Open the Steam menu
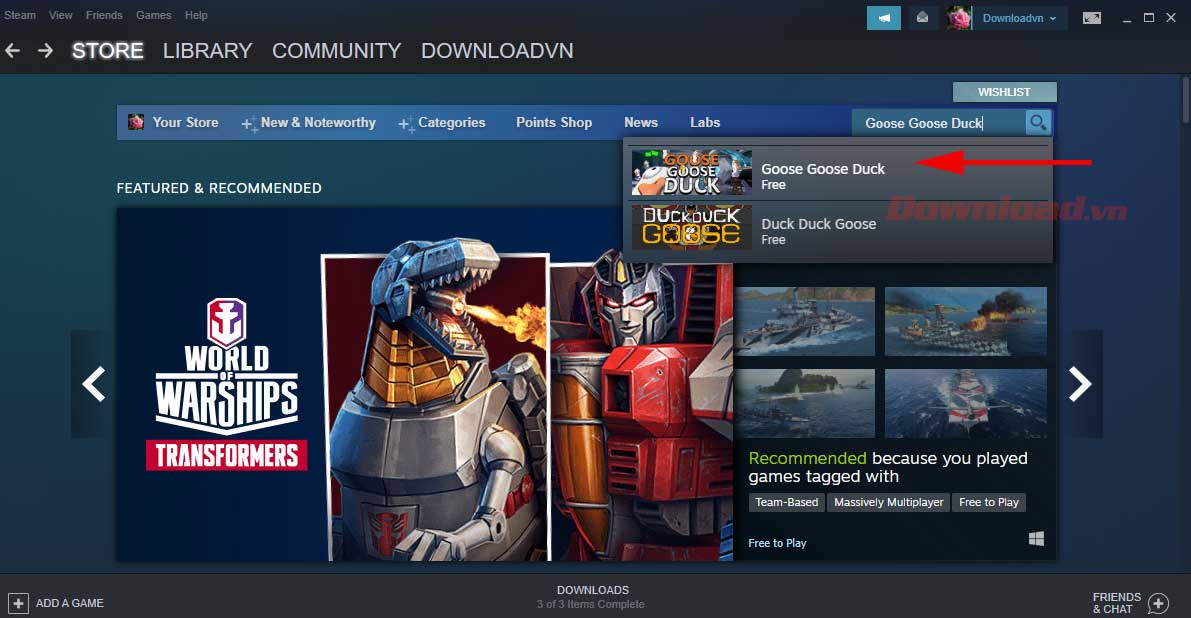1191x618 pixels. click(20, 15)
